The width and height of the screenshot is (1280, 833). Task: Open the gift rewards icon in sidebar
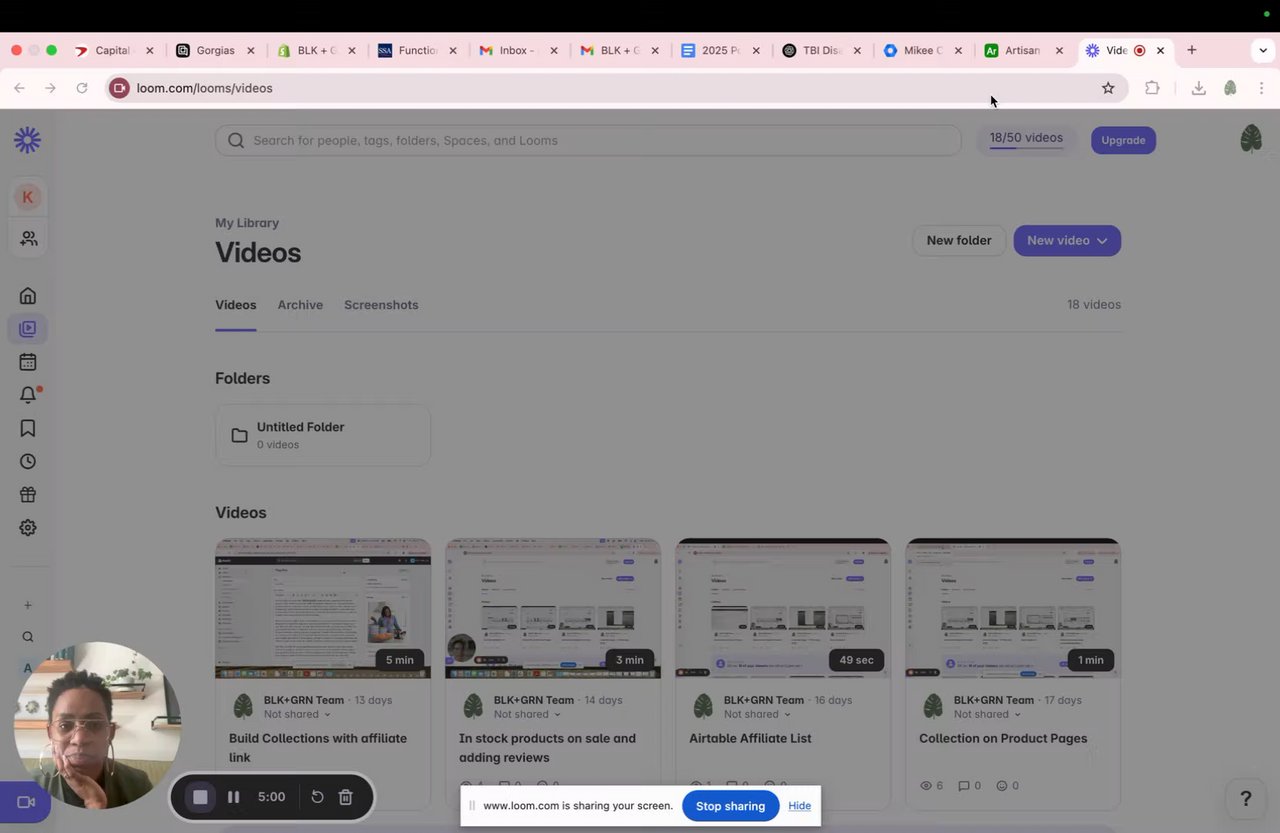(28, 494)
